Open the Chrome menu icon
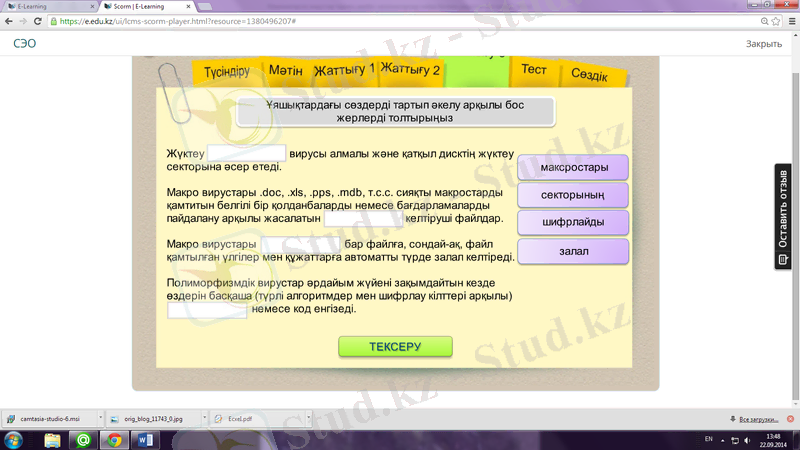Viewport: 800px width, 450px height. pyautogui.click(x=789, y=20)
